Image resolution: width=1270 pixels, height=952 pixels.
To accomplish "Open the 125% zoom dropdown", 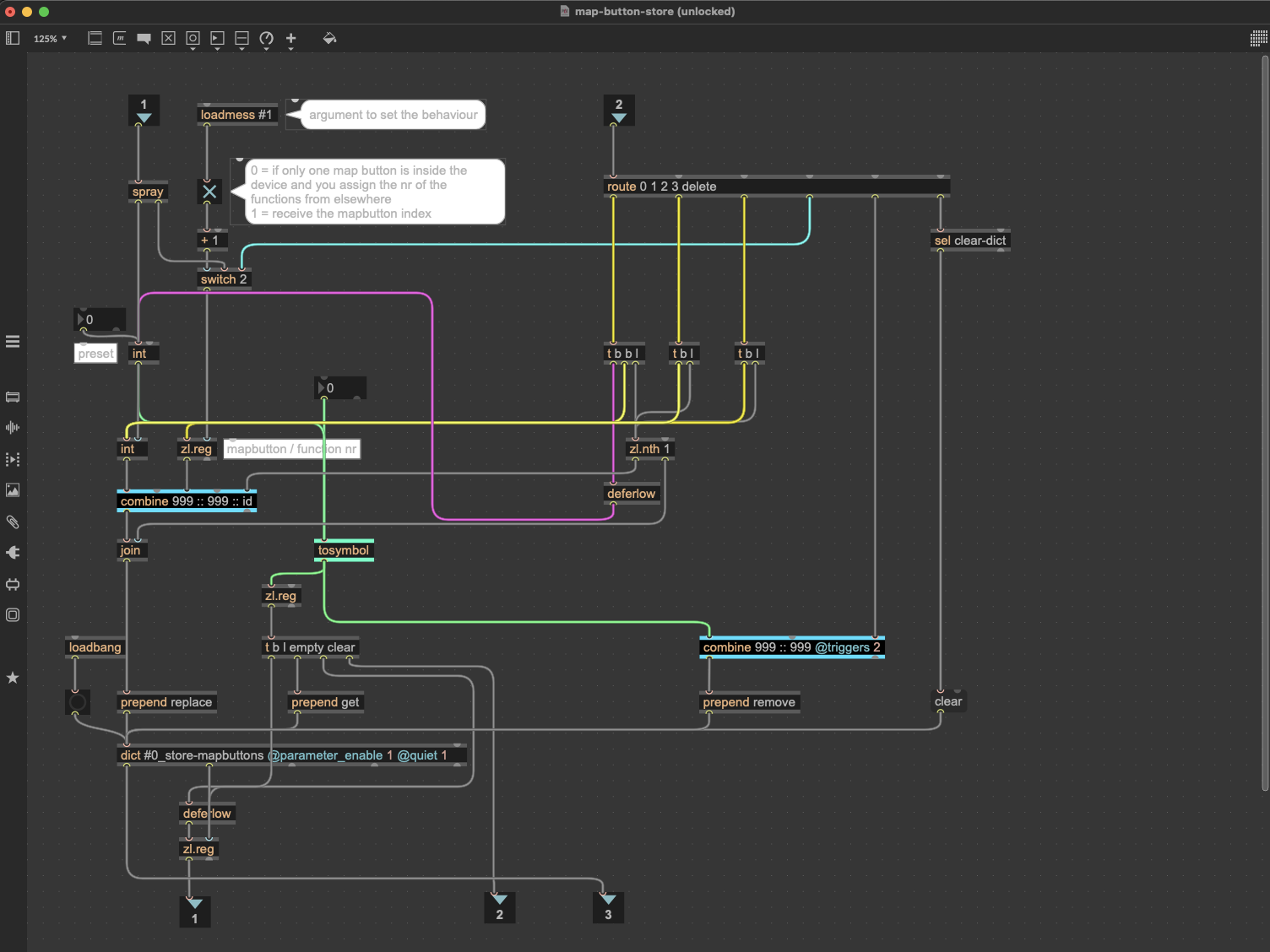I will 50,39.
